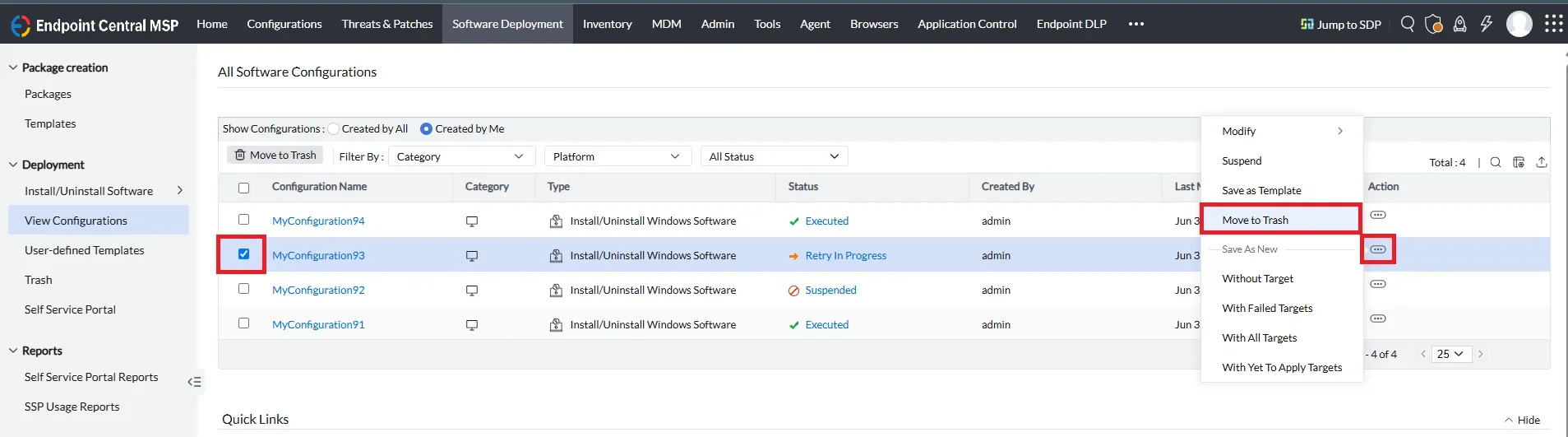Click software type icon in MyConfiguration94 row
The image size is (1568, 437).
[x=556, y=221]
